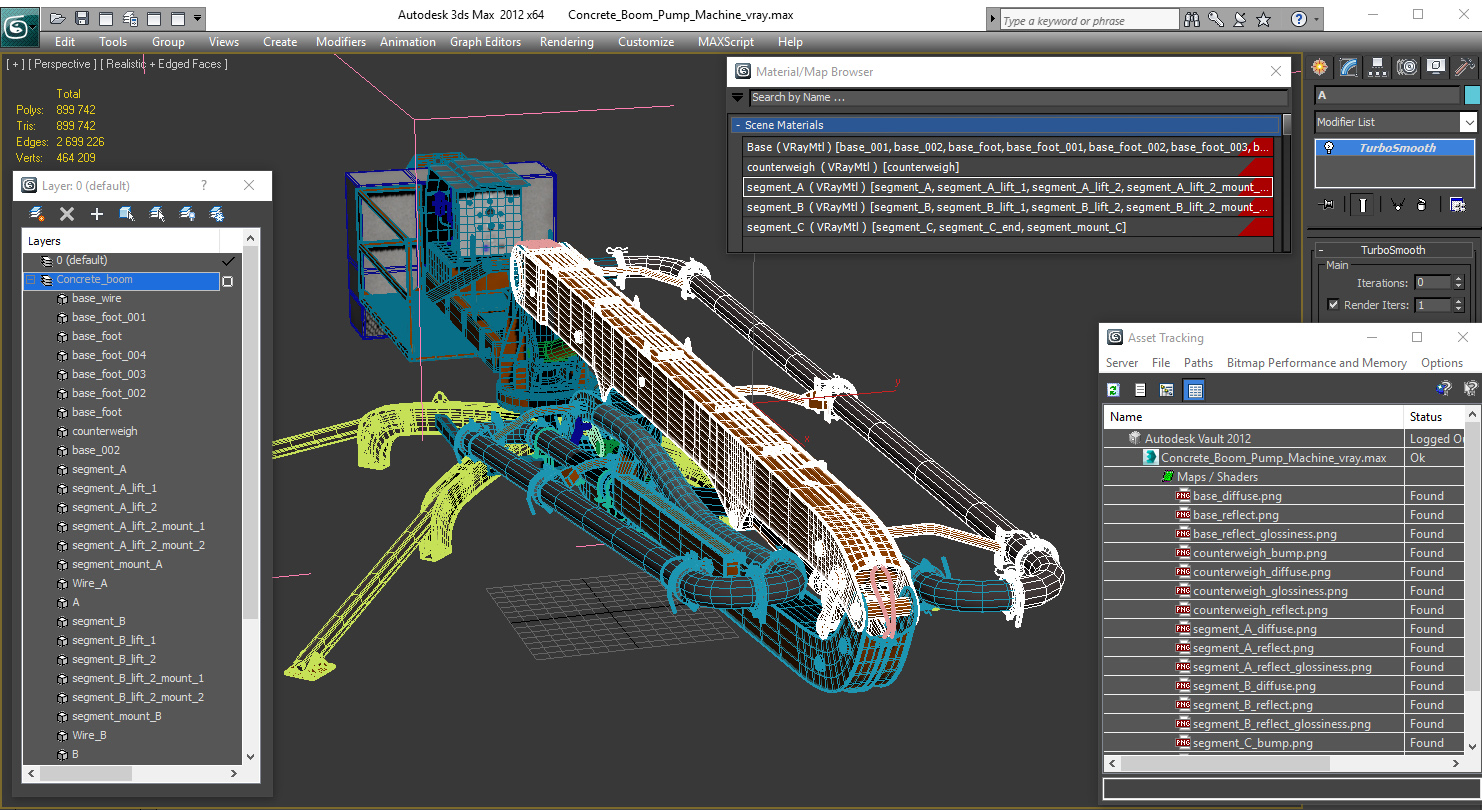Click the favorites star icon in title bar
Image resolution: width=1482 pixels, height=810 pixels.
(1263, 19)
